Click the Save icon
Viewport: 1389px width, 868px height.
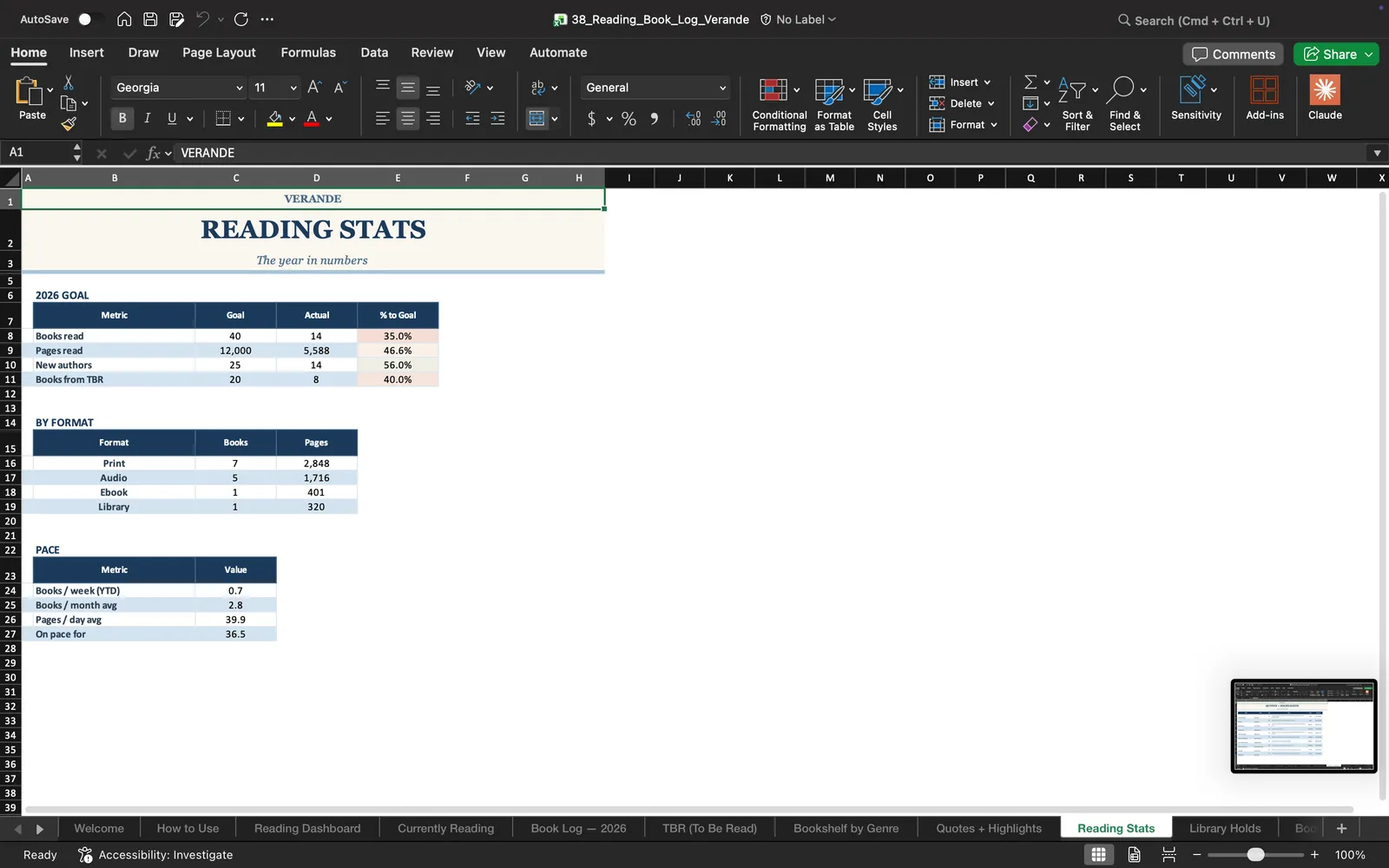pyautogui.click(x=150, y=19)
